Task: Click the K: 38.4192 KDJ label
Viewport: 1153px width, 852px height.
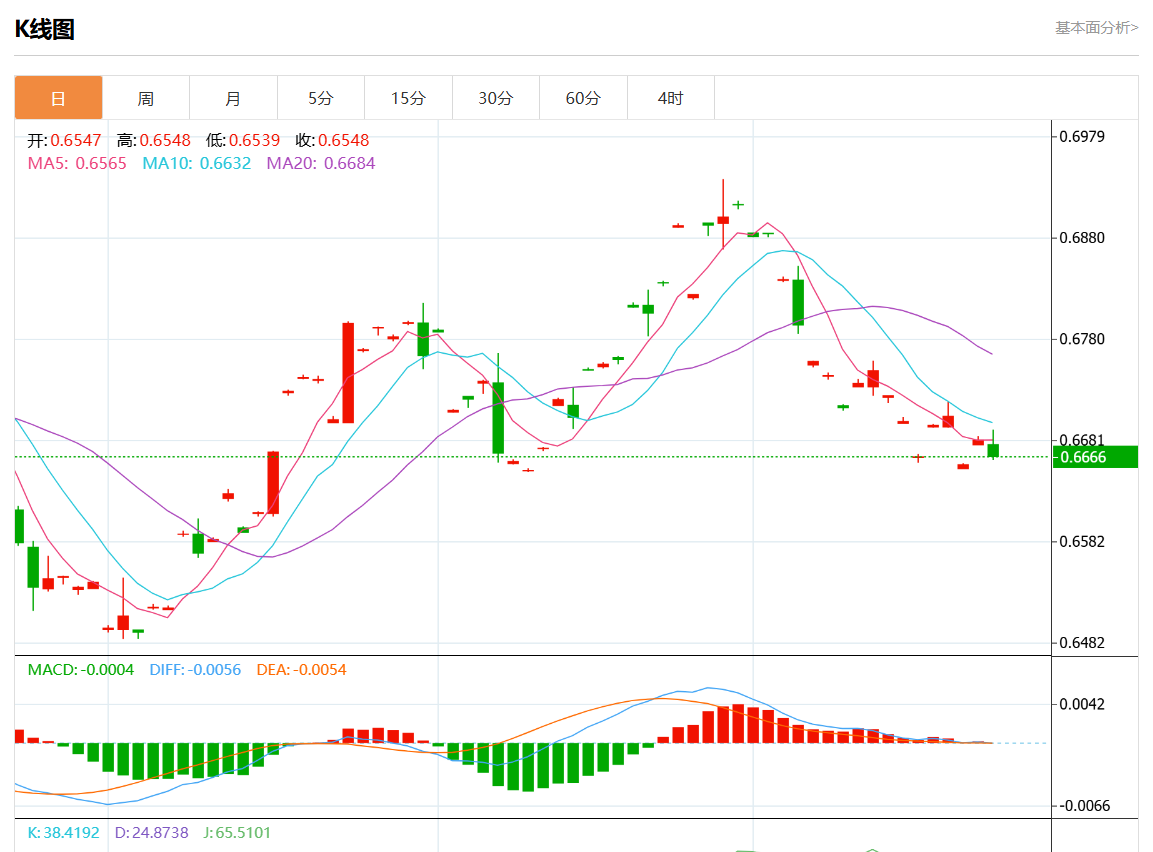Action: [x=63, y=832]
